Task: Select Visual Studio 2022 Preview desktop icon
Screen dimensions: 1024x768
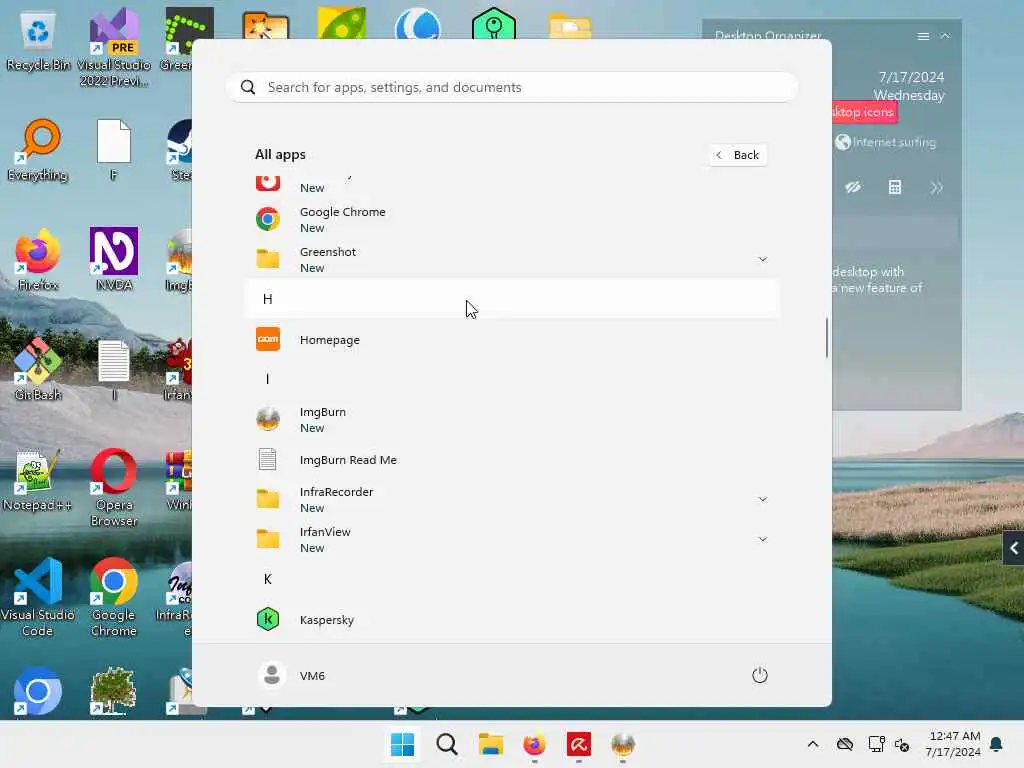Action: (114, 47)
